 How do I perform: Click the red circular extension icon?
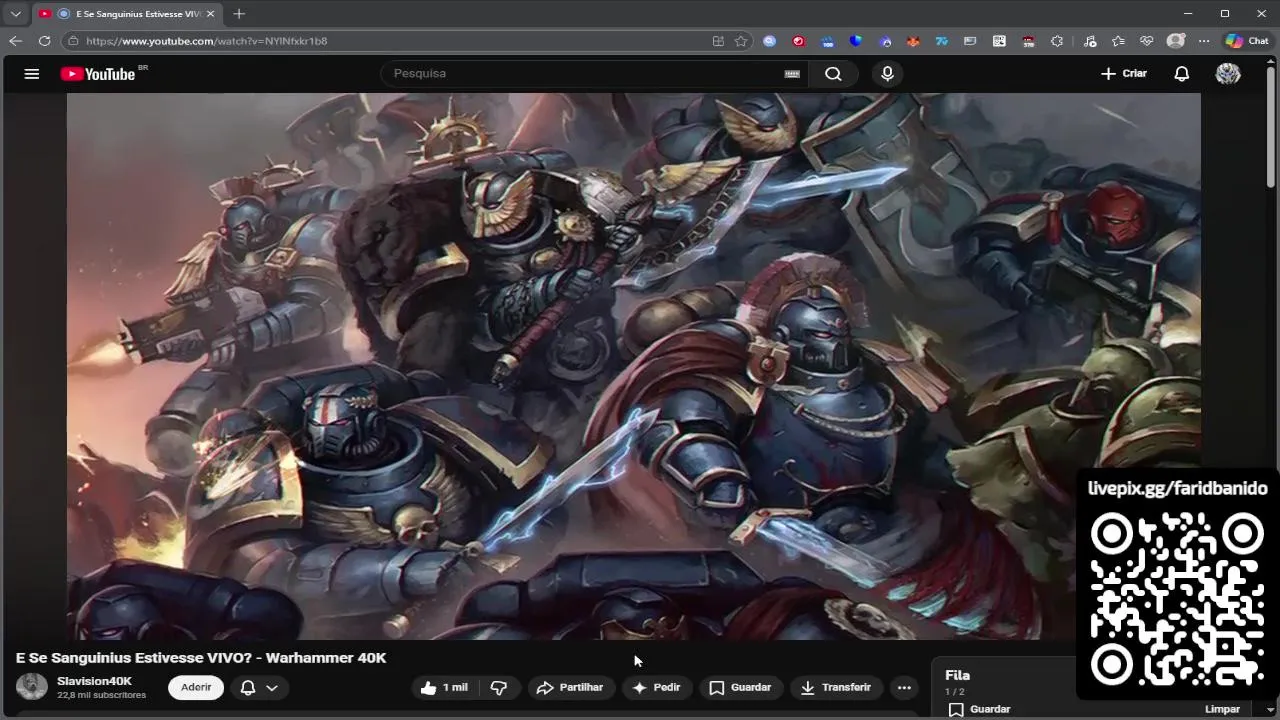click(x=798, y=41)
